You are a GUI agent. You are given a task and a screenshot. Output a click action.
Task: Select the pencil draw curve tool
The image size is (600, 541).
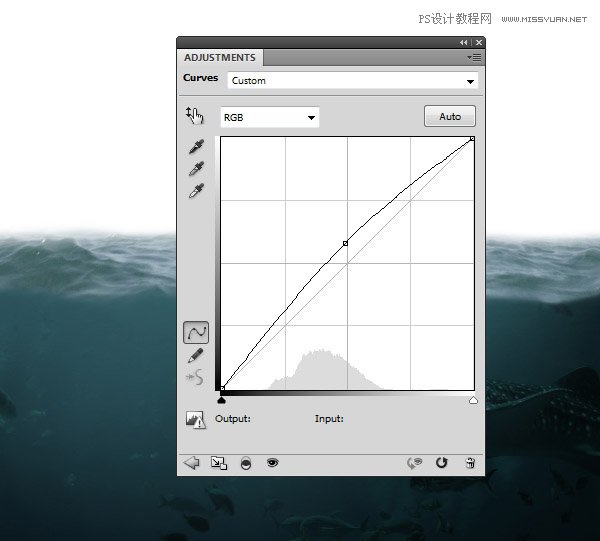tap(196, 355)
